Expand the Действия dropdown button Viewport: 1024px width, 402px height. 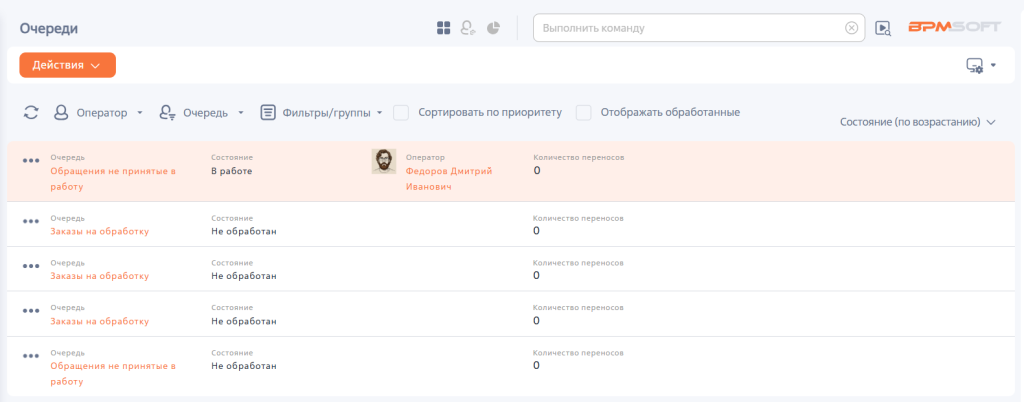[x=67, y=65]
